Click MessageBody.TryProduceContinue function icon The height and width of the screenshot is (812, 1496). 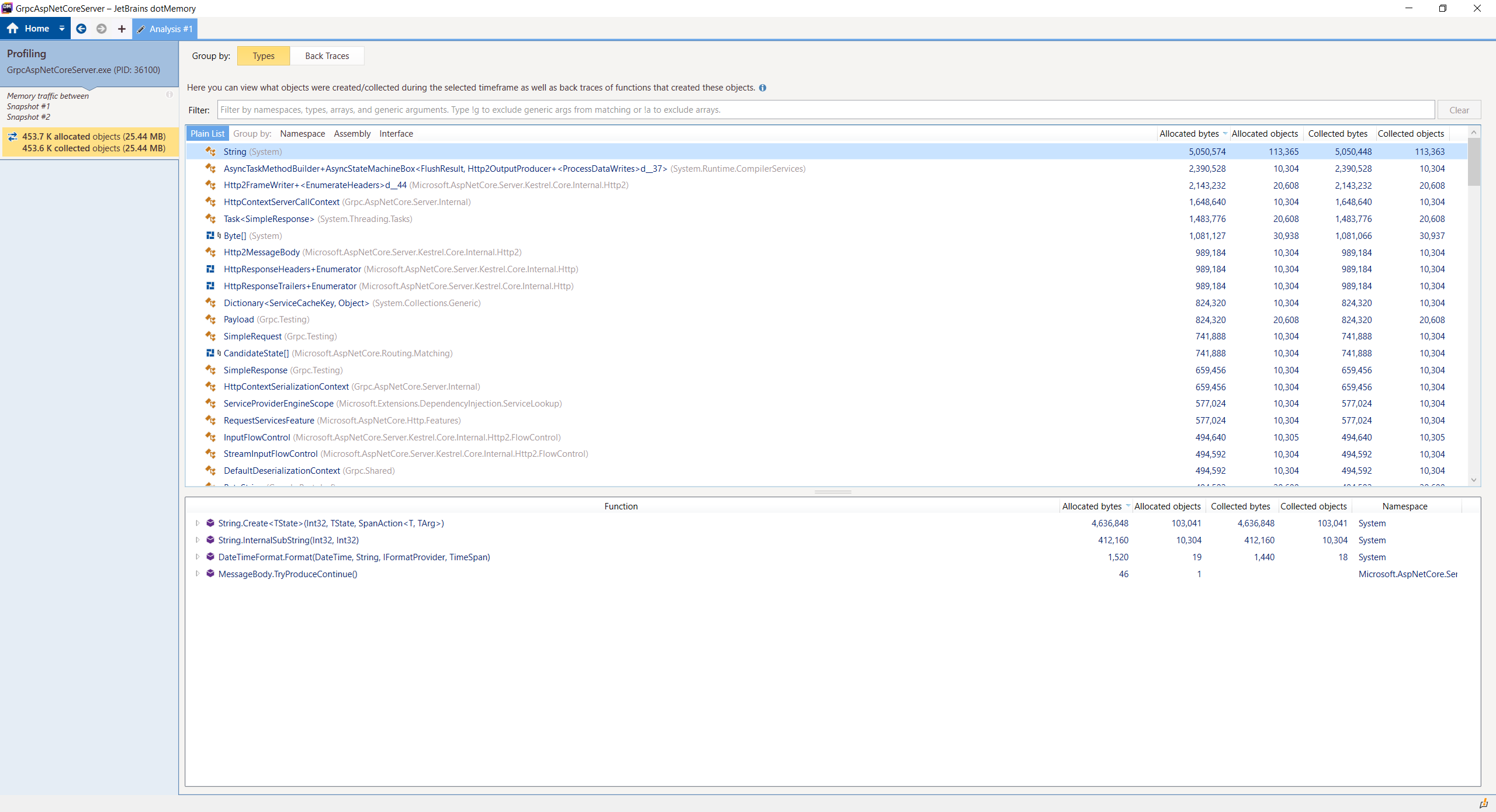coord(210,574)
